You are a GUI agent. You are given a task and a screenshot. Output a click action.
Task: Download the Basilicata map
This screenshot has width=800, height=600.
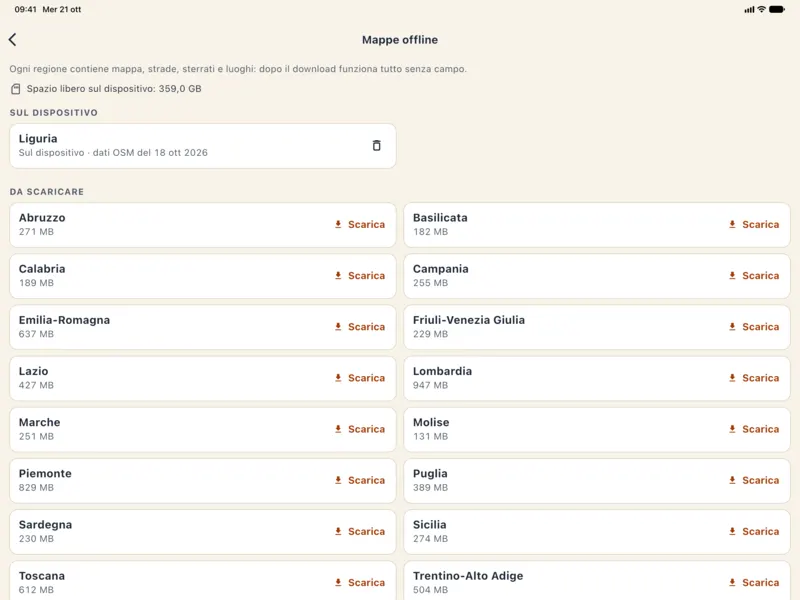tap(754, 224)
